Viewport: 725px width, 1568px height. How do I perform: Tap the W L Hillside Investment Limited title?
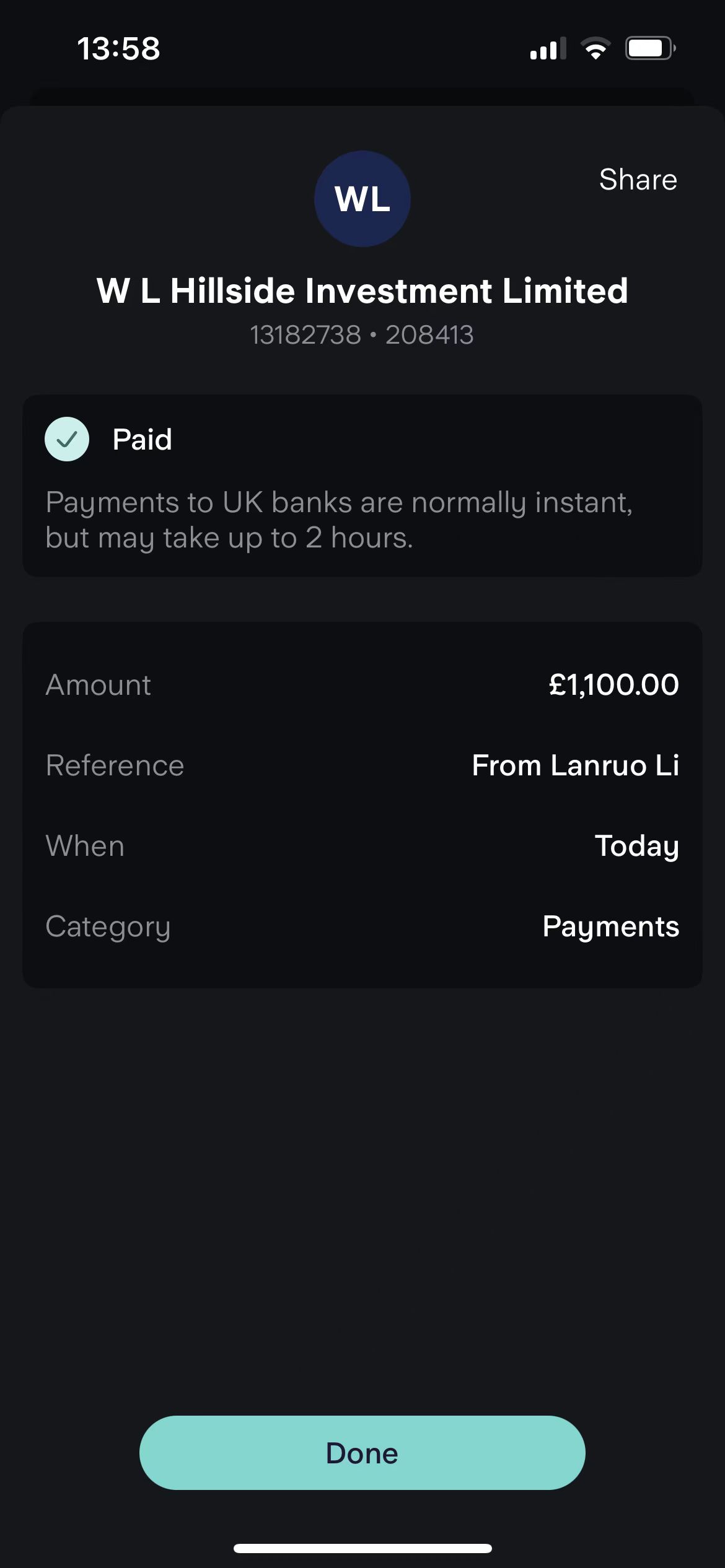(x=362, y=290)
